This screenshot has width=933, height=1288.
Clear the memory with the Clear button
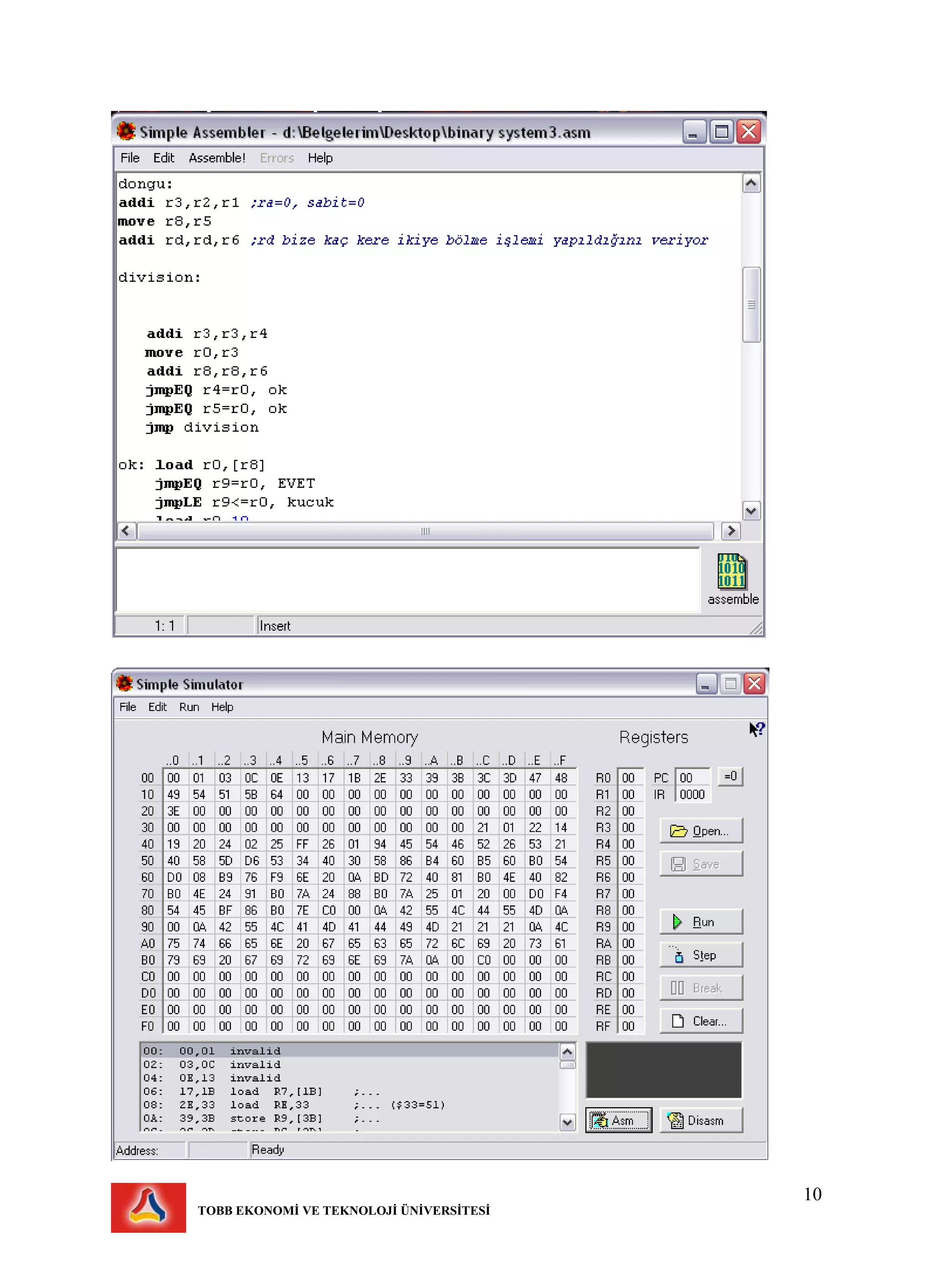(x=701, y=1021)
